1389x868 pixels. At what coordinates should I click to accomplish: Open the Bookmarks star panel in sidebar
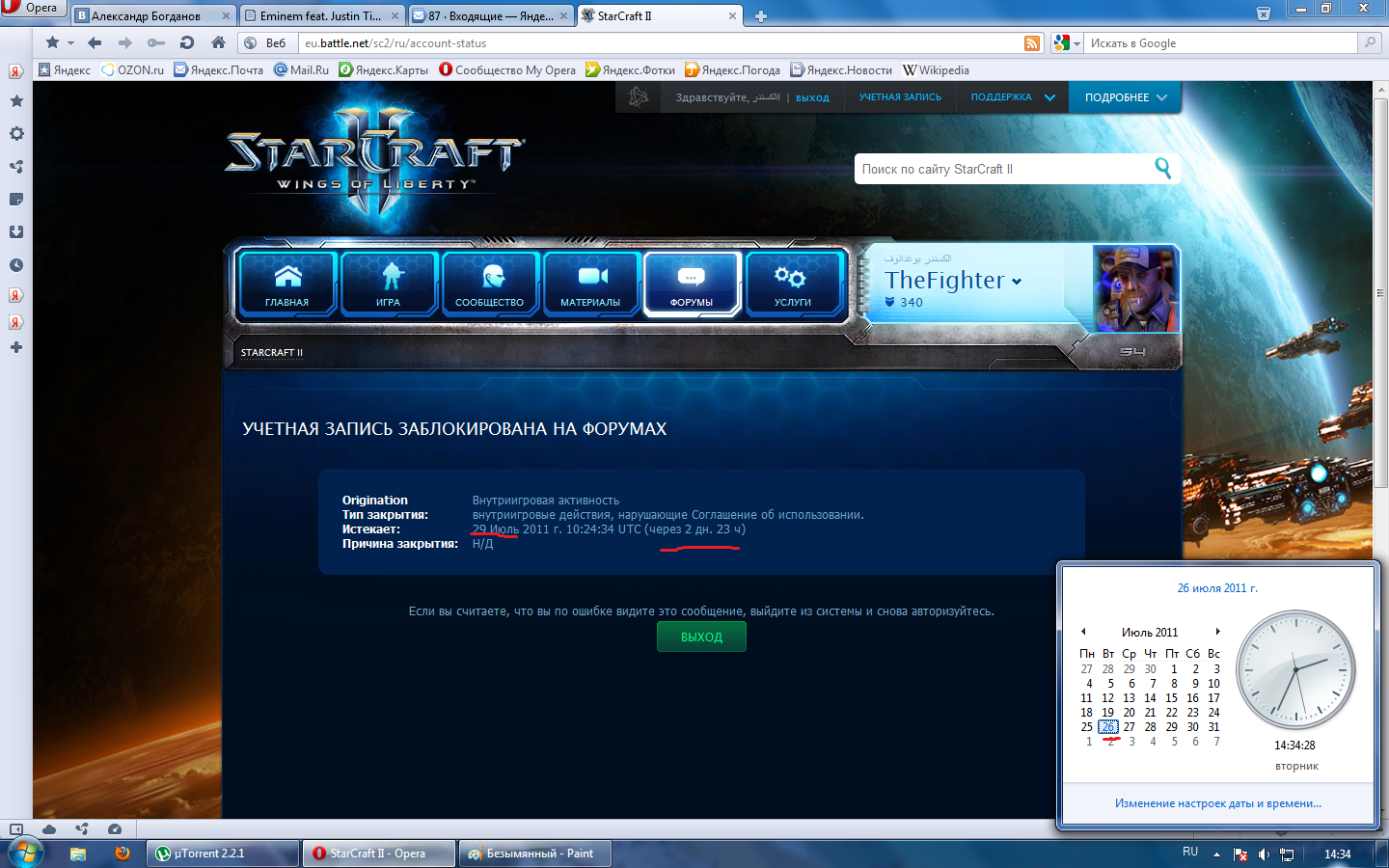(16, 101)
